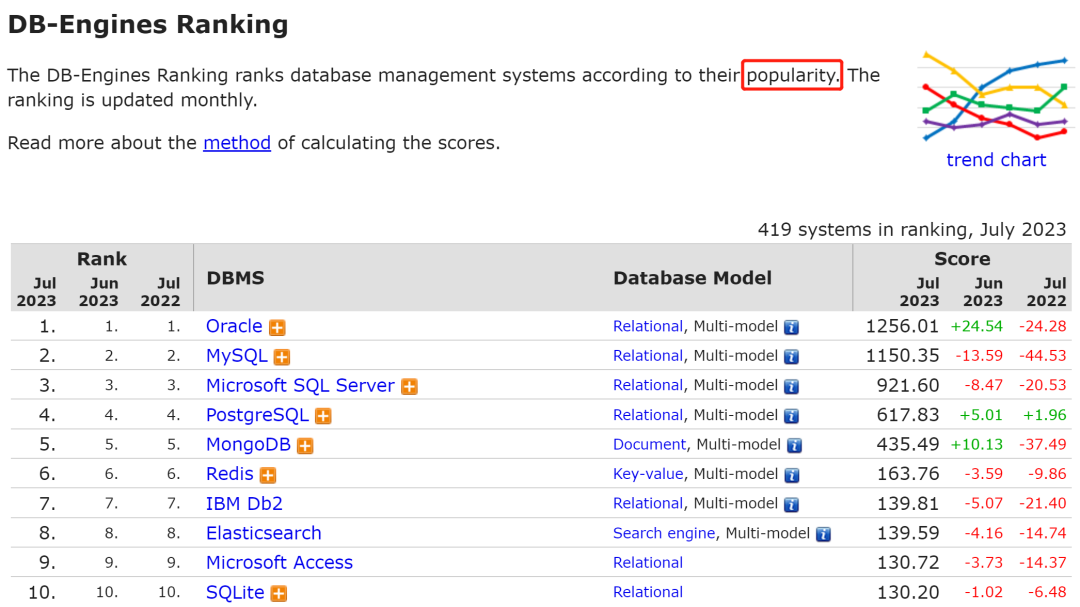The width and height of the screenshot is (1080, 607).
Task: Follow the method link about score calculation
Action: 237,143
